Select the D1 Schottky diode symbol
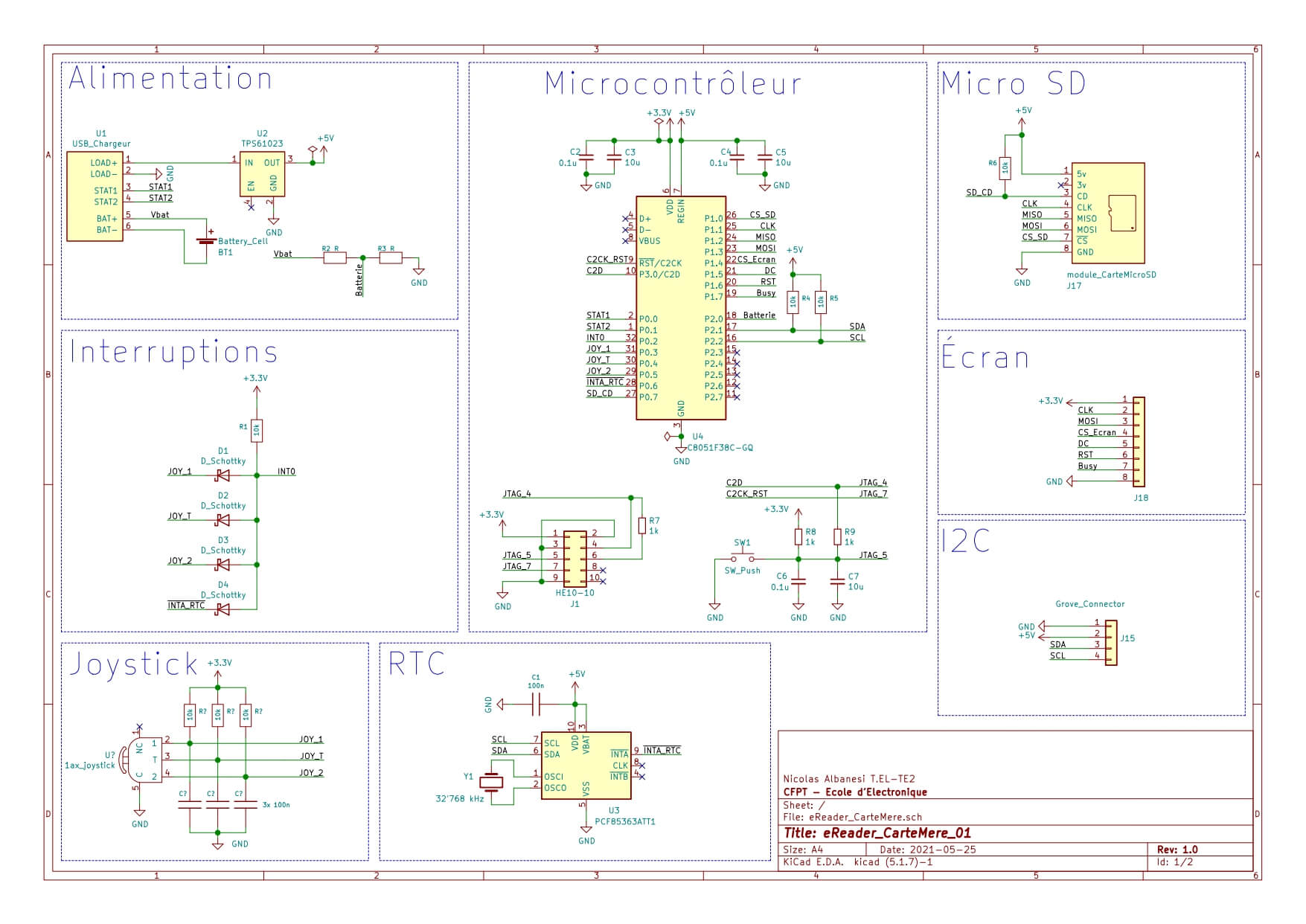This screenshot has width=1306, height=924. pos(222,475)
